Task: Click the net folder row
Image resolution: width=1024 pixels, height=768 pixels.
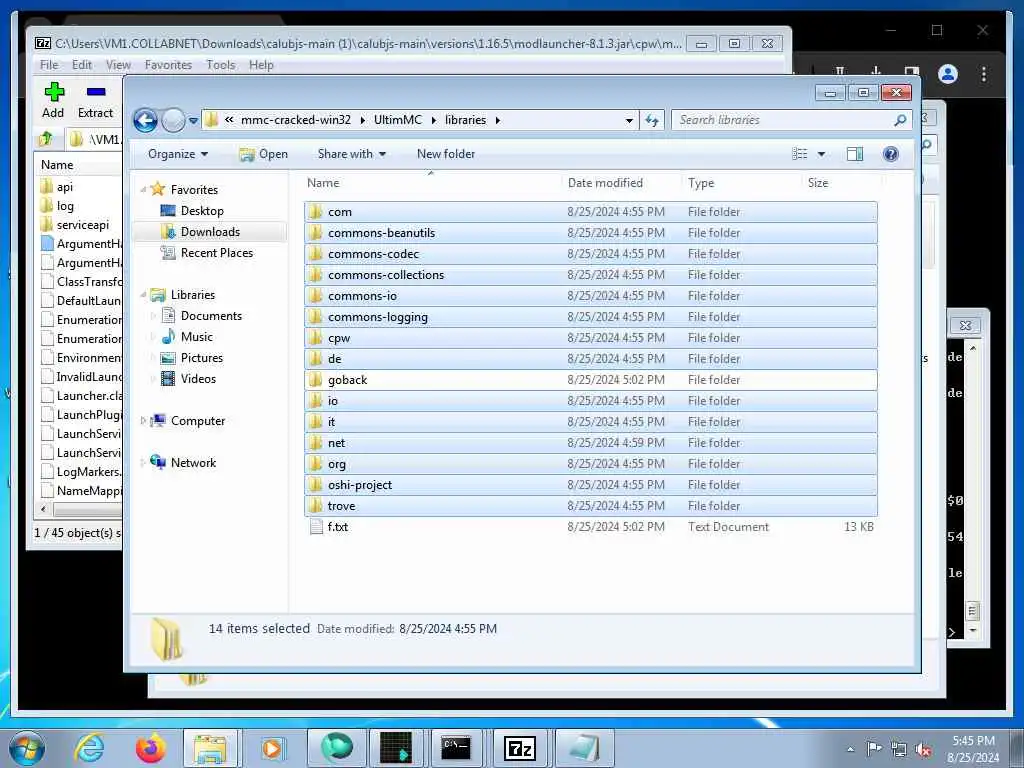Action: [590, 443]
